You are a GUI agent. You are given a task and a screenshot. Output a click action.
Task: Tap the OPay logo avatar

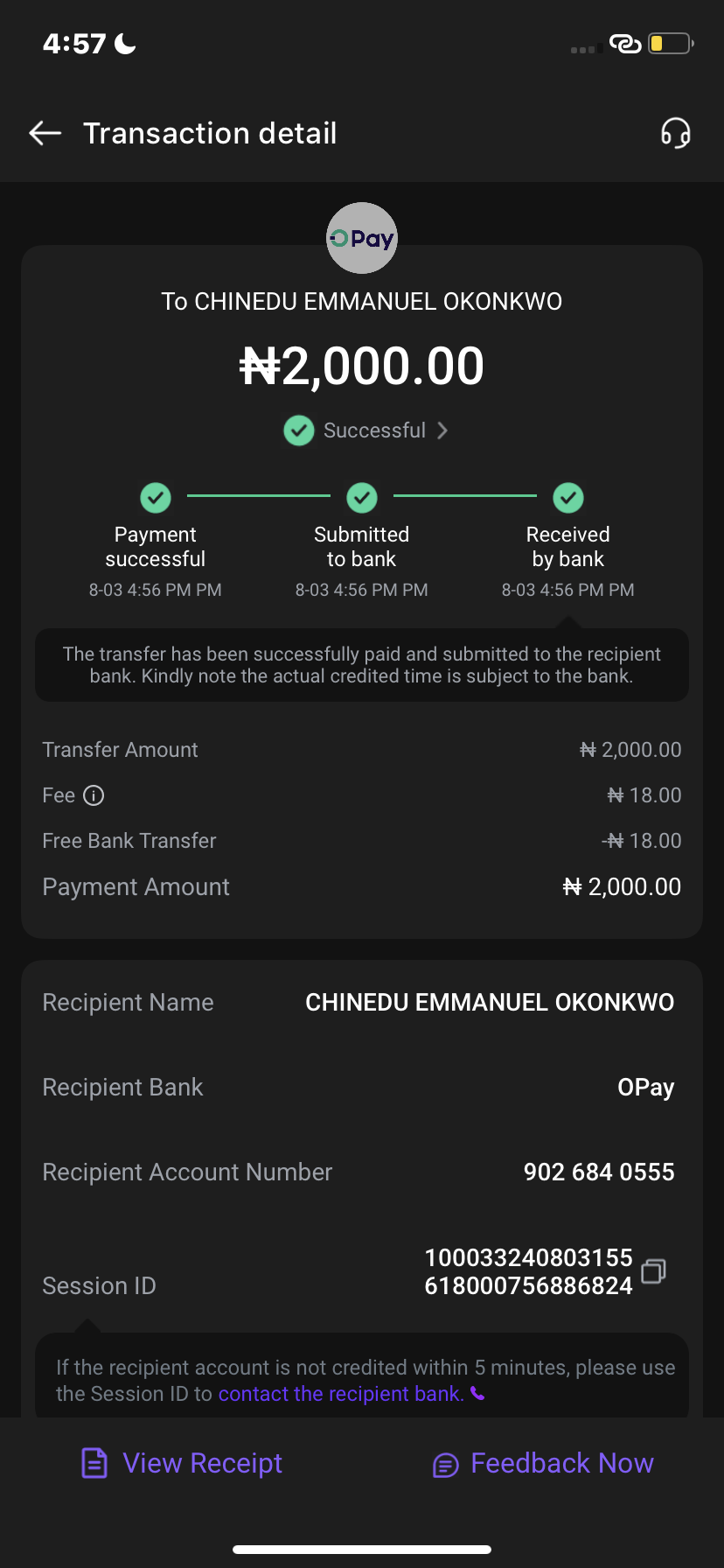point(362,238)
